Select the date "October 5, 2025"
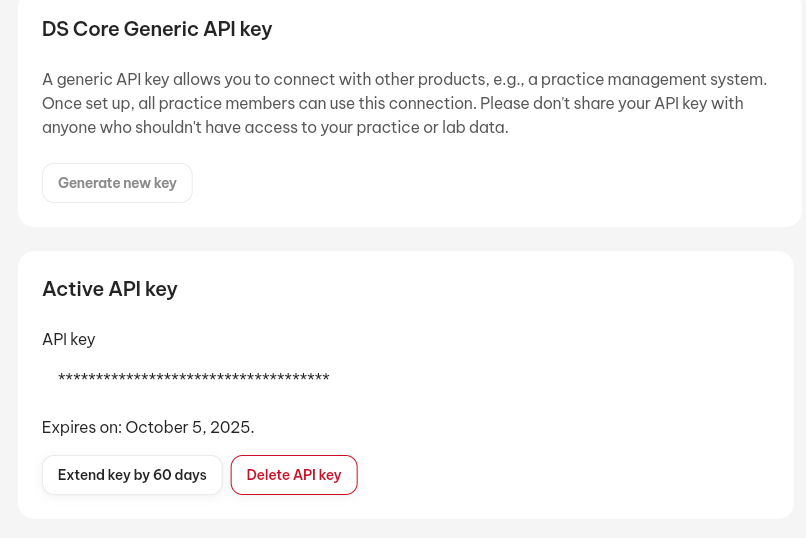Screen dimensions: 806x538 188,428
